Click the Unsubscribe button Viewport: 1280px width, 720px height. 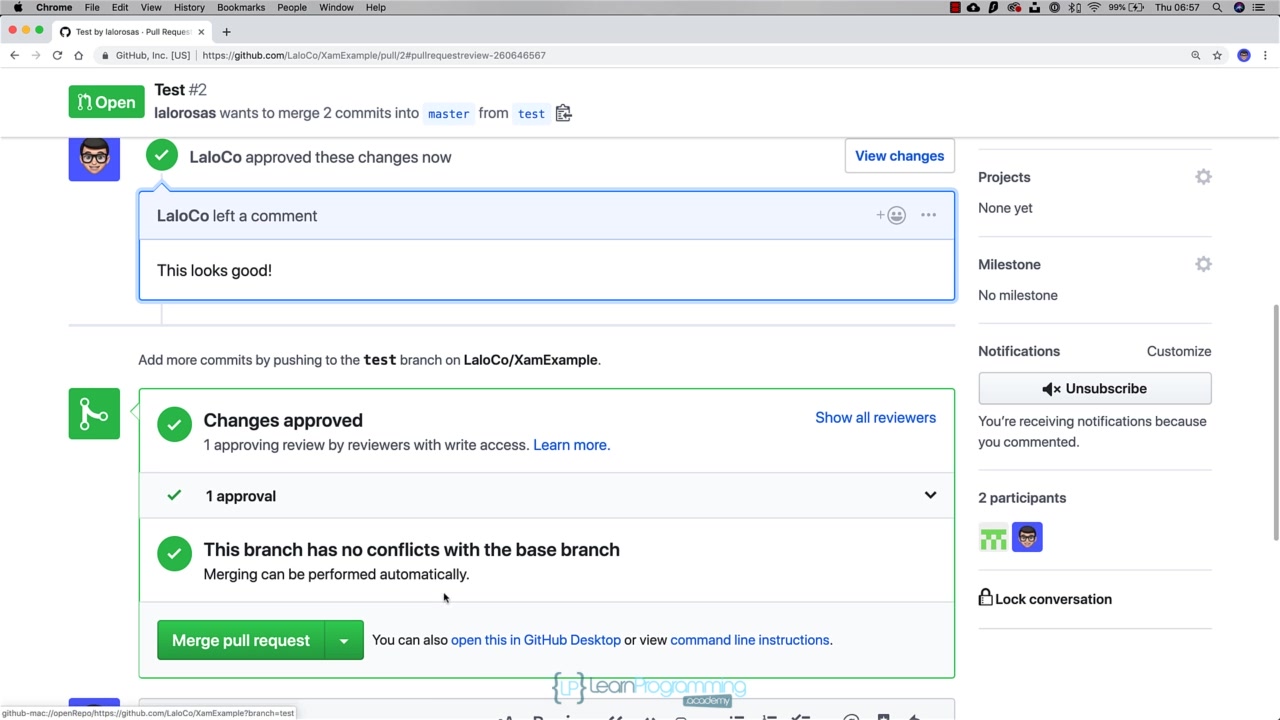click(x=1095, y=389)
